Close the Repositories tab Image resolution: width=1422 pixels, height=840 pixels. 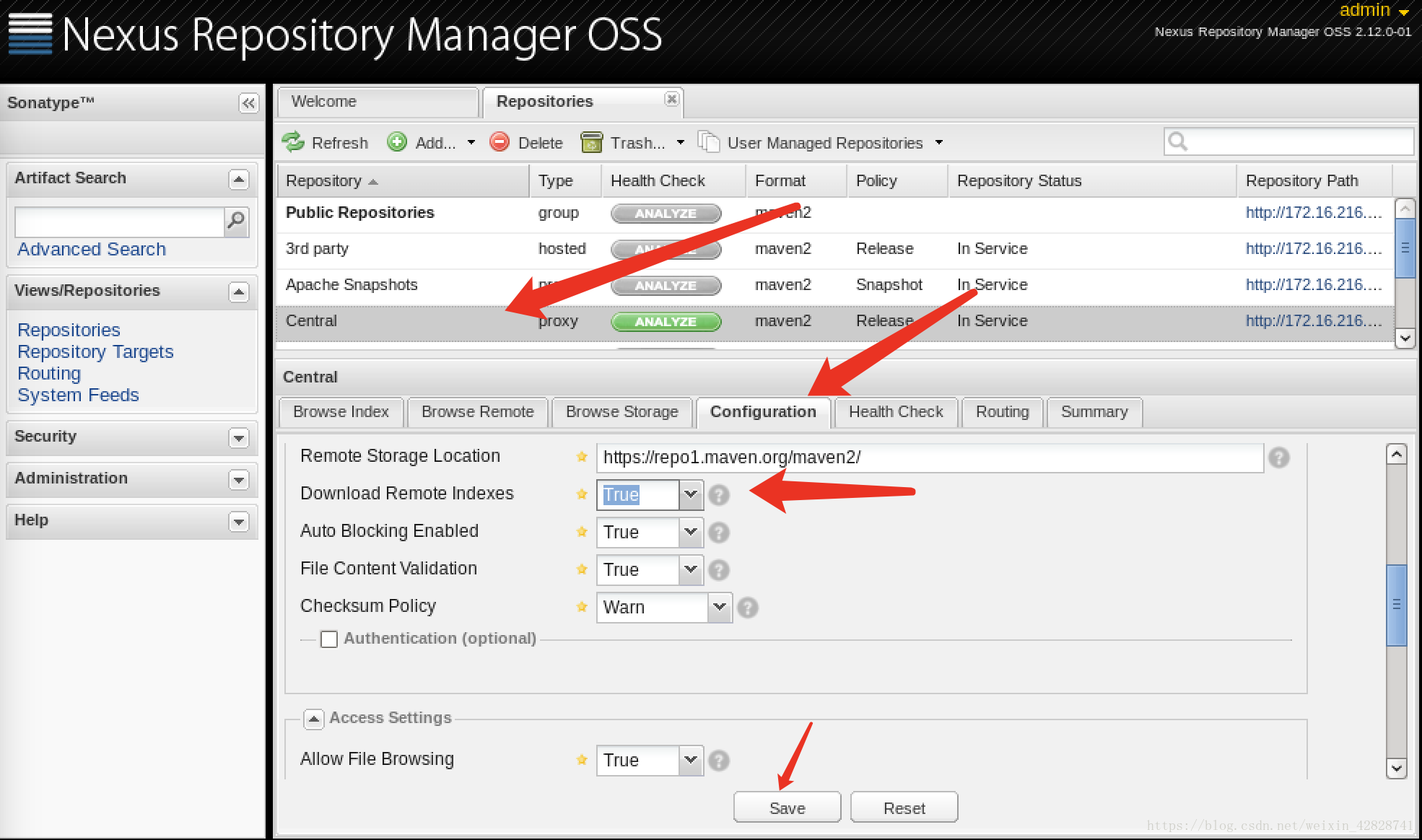point(671,99)
